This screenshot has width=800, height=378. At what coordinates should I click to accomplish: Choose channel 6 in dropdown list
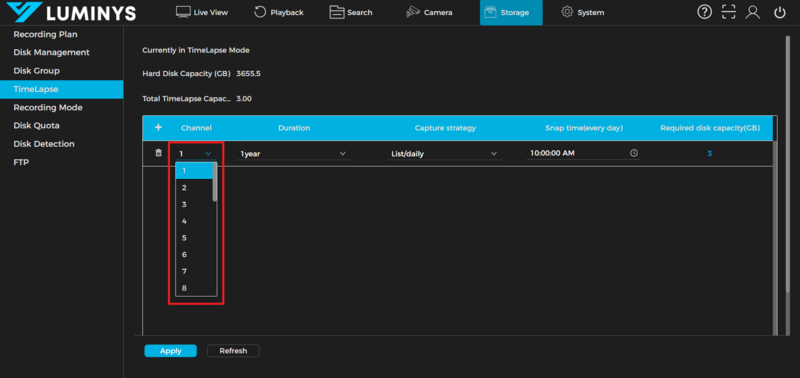pyautogui.click(x=194, y=255)
